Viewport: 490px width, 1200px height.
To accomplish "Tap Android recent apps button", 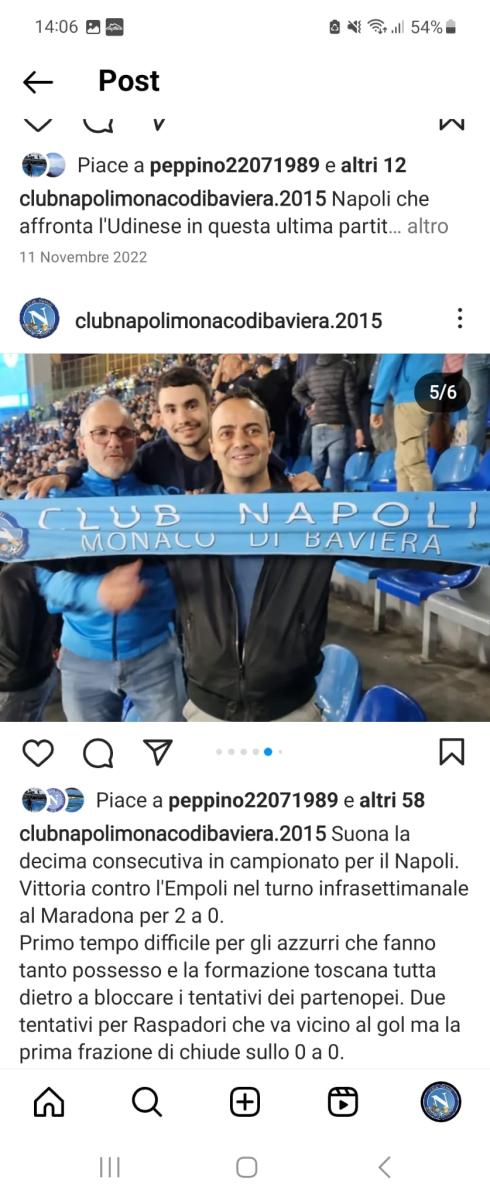I will click(x=110, y=1167).
